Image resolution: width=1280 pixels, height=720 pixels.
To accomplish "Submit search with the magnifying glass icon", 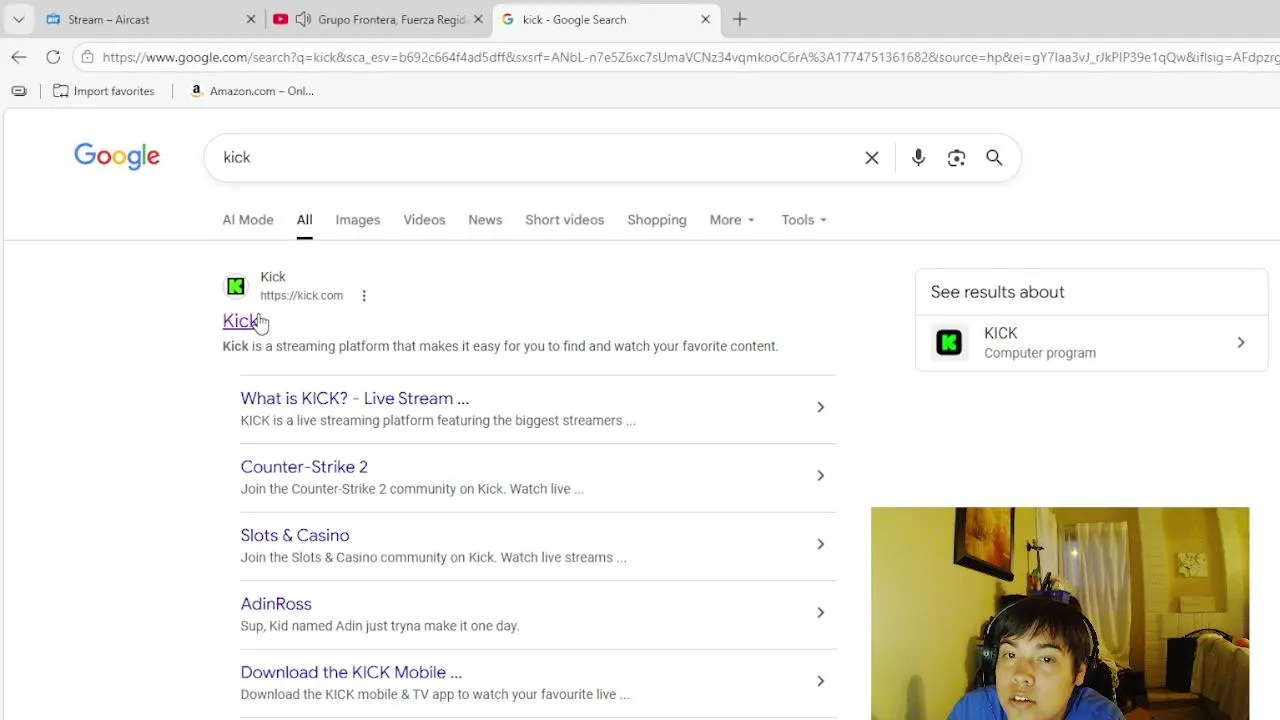I will tap(994, 158).
